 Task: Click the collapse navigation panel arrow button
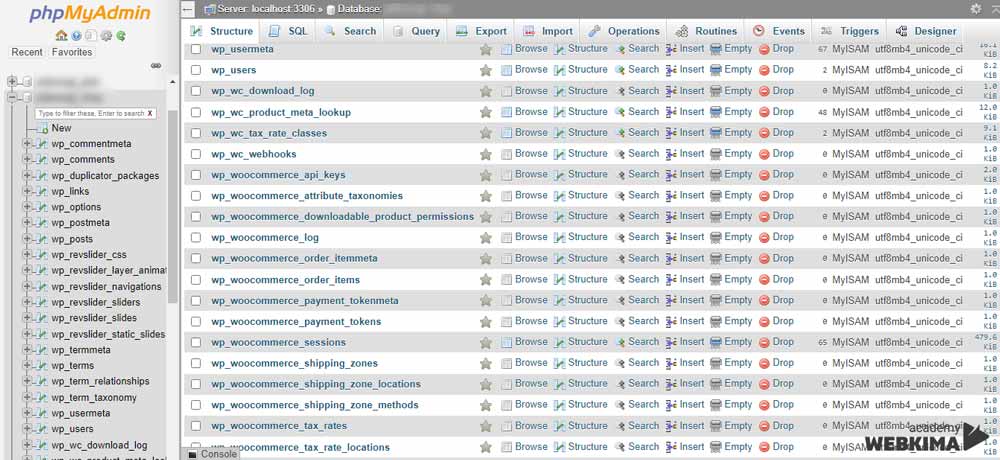pos(188,10)
